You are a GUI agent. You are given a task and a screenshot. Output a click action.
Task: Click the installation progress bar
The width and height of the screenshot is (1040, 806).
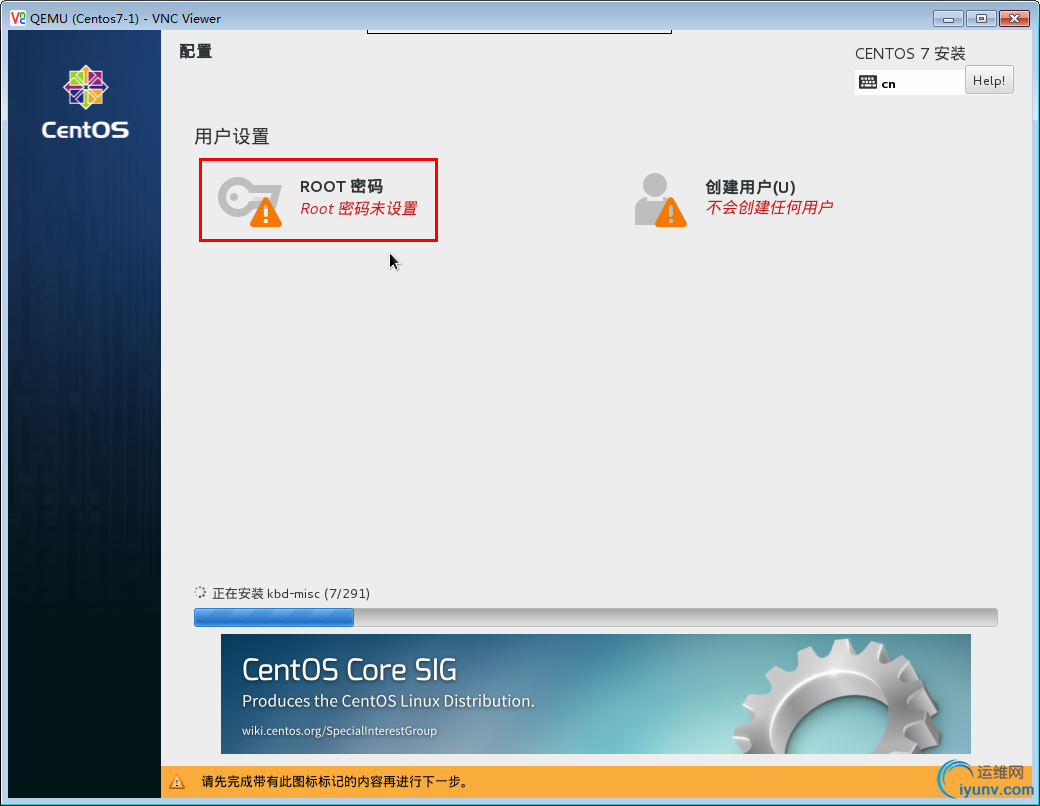(x=595, y=617)
